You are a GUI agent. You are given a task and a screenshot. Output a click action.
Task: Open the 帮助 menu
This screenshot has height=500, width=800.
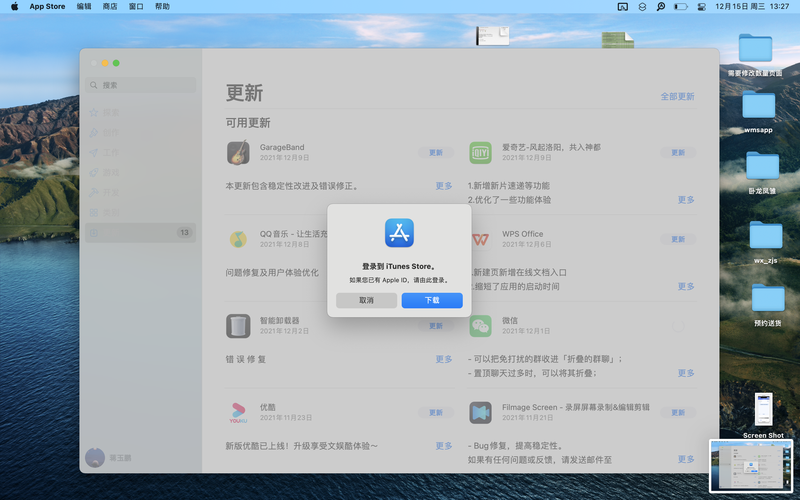[x=162, y=6]
